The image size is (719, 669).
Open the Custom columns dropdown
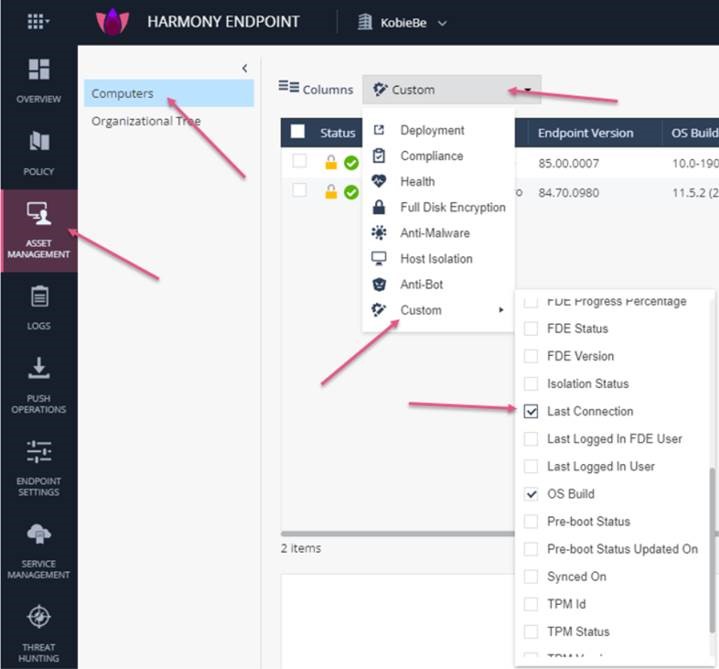pos(452,89)
